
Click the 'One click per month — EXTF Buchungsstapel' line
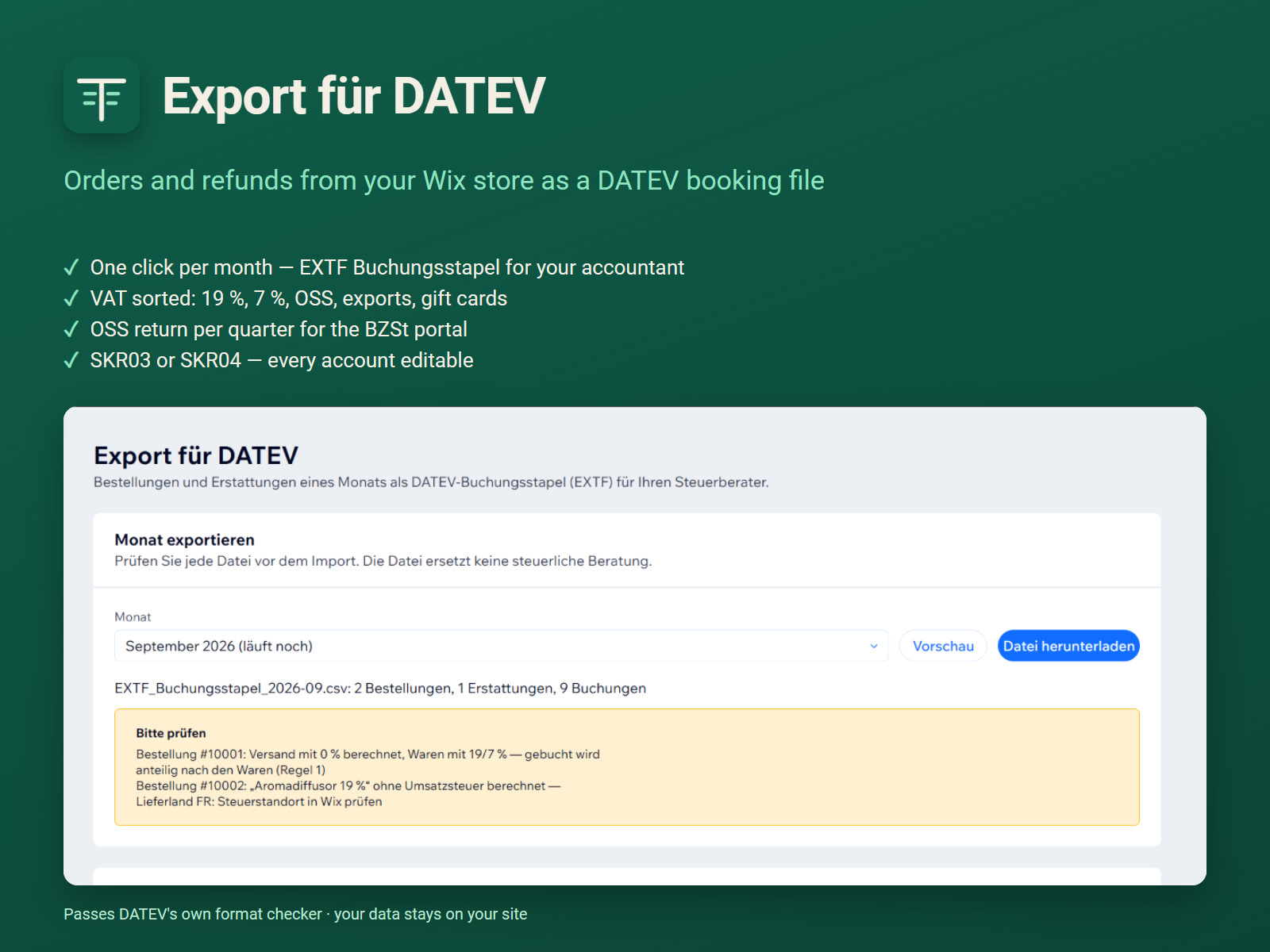click(387, 267)
